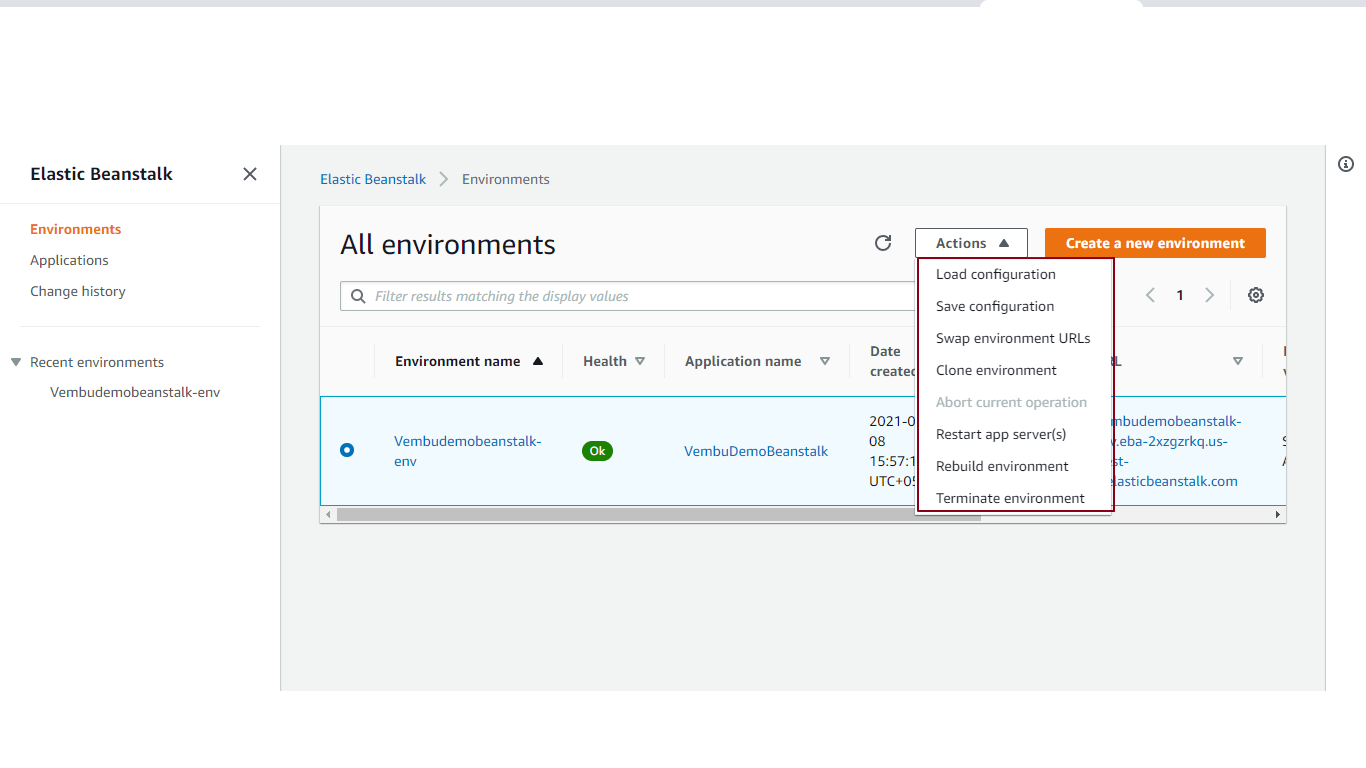Click the Environment name column header

tap(458, 361)
